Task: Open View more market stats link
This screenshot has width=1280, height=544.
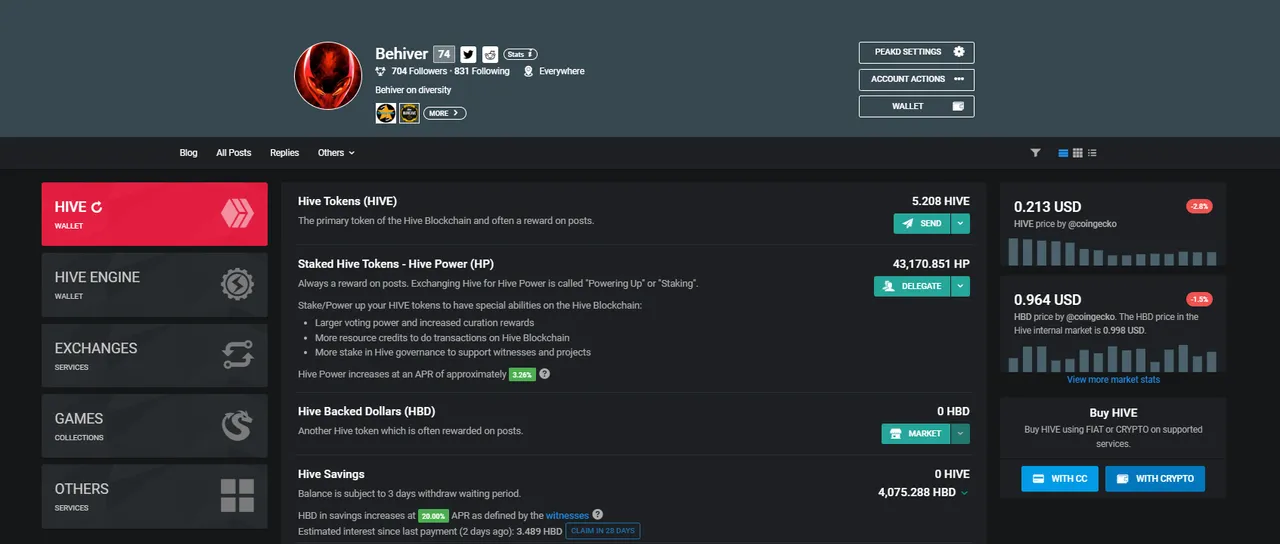Action: (1113, 380)
